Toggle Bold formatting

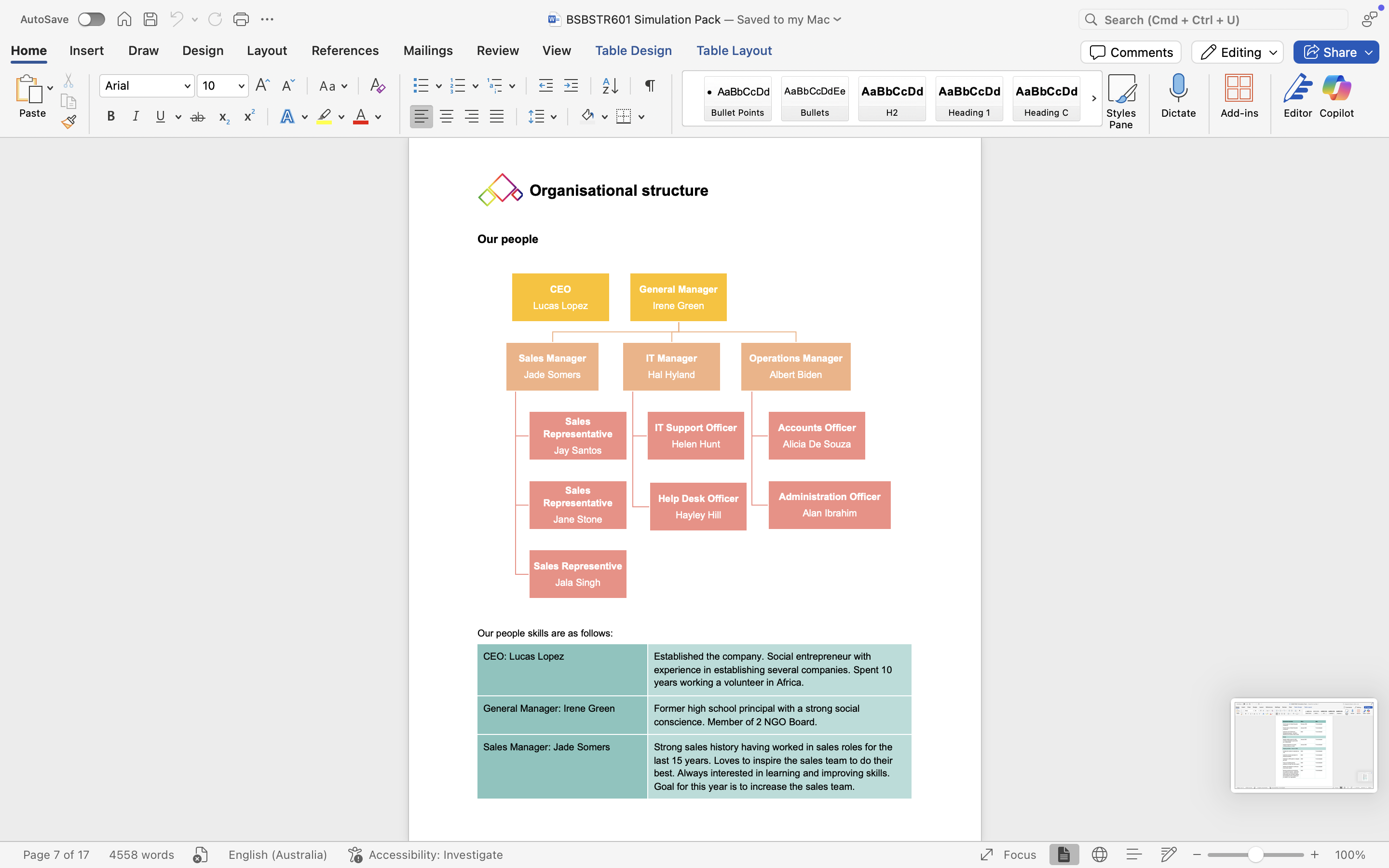tap(111, 117)
